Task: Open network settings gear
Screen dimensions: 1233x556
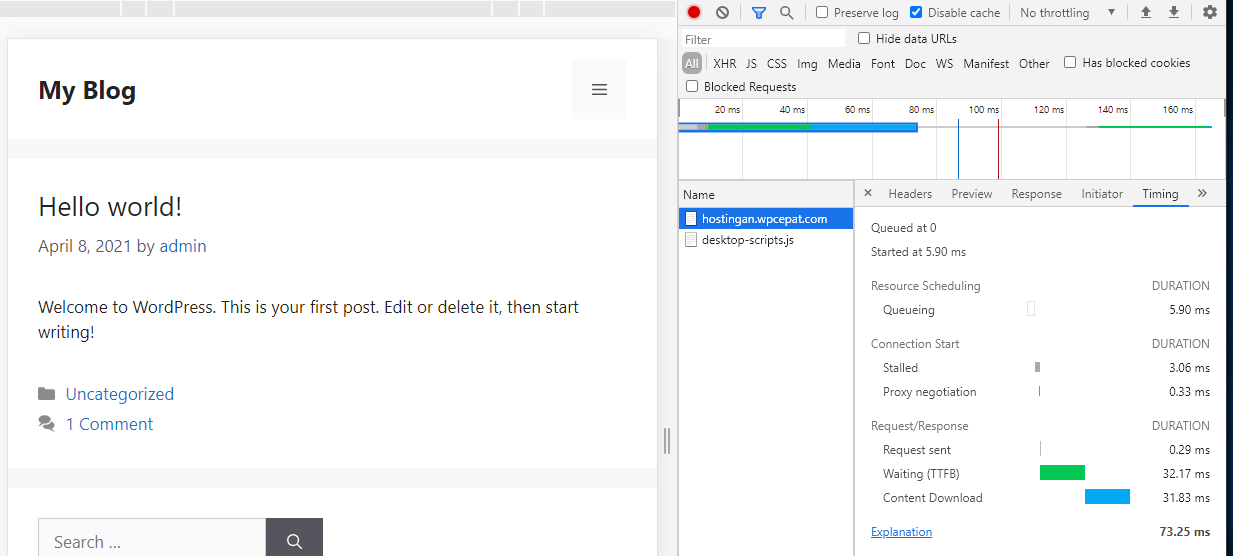Action: 1210,13
